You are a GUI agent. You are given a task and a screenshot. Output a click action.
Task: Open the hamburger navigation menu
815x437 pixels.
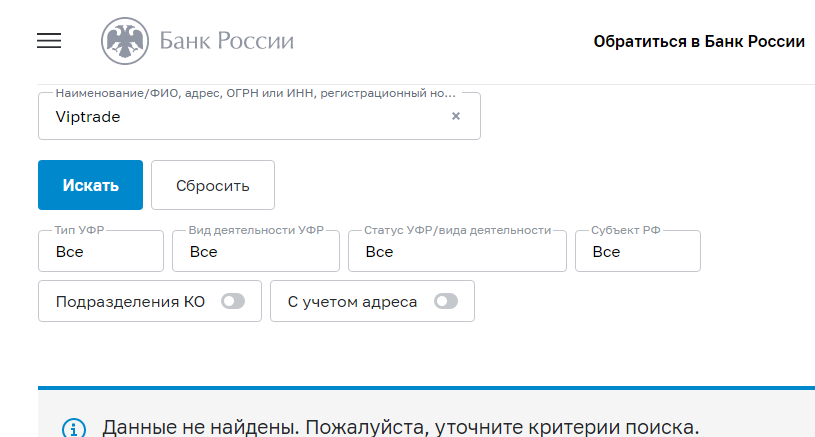point(49,41)
